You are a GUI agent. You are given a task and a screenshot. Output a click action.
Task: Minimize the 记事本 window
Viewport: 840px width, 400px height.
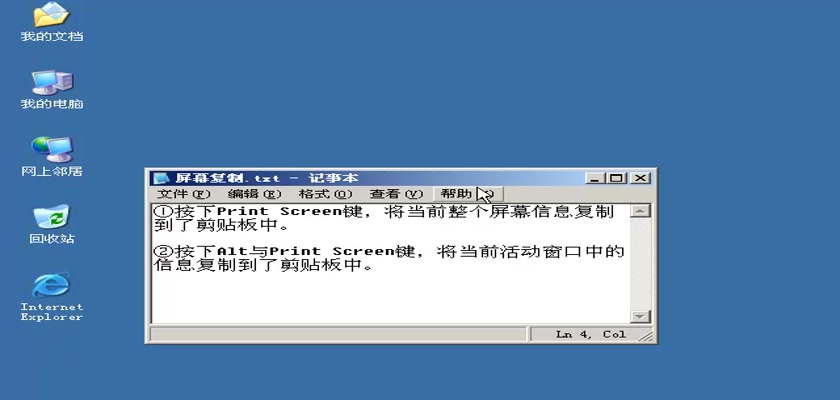[x=595, y=178]
